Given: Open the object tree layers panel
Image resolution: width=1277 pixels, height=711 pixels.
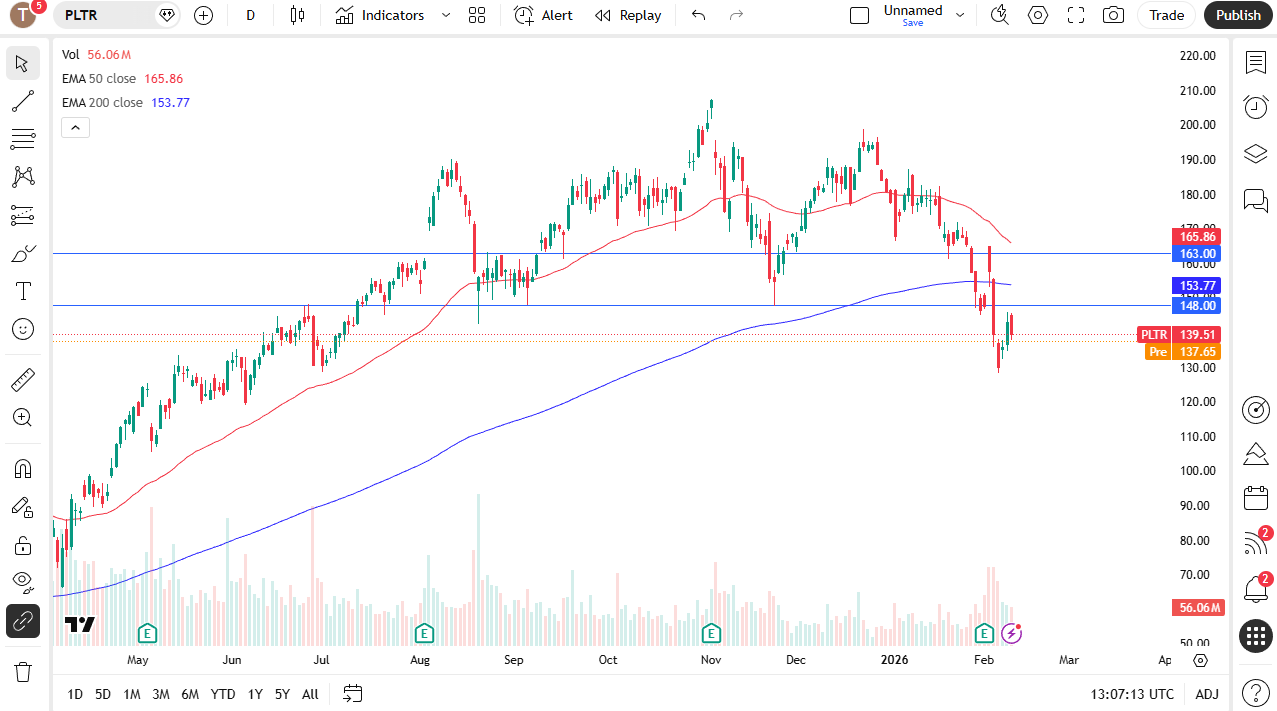Looking at the screenshot, I should [1256, 154].
